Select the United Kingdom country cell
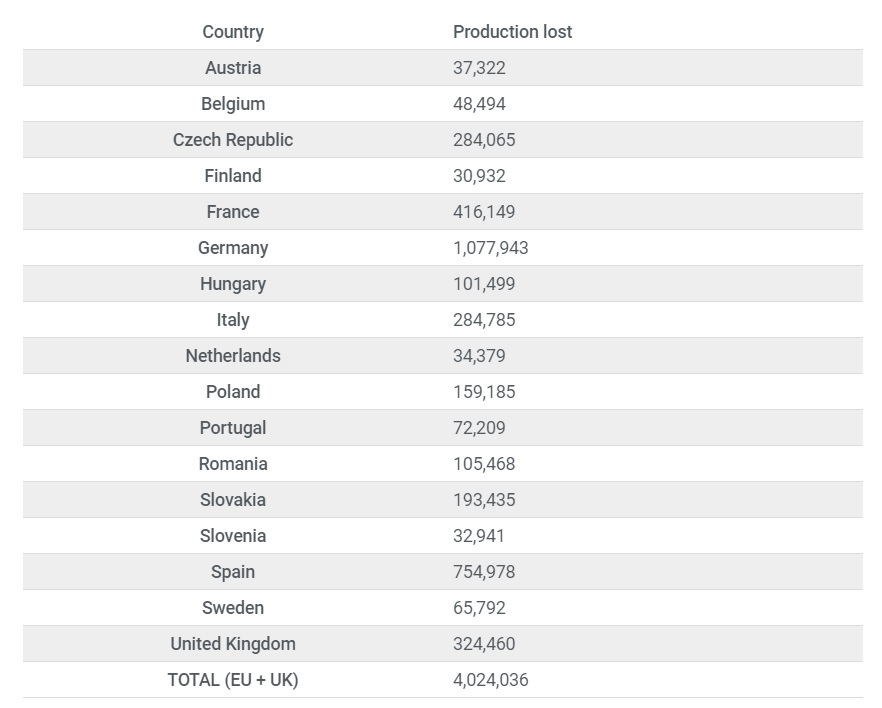 pos(233,644)
